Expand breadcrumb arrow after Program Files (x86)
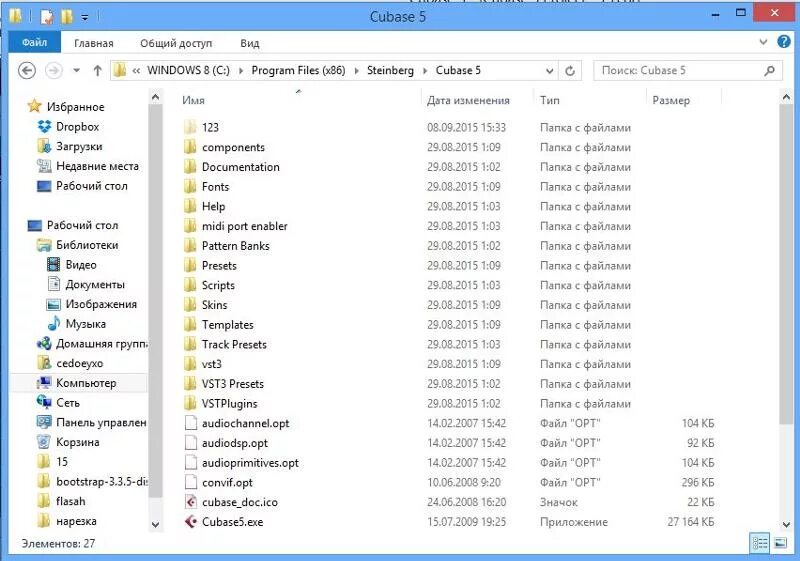This screenshot has height=561, width=800. coord(356,70)
